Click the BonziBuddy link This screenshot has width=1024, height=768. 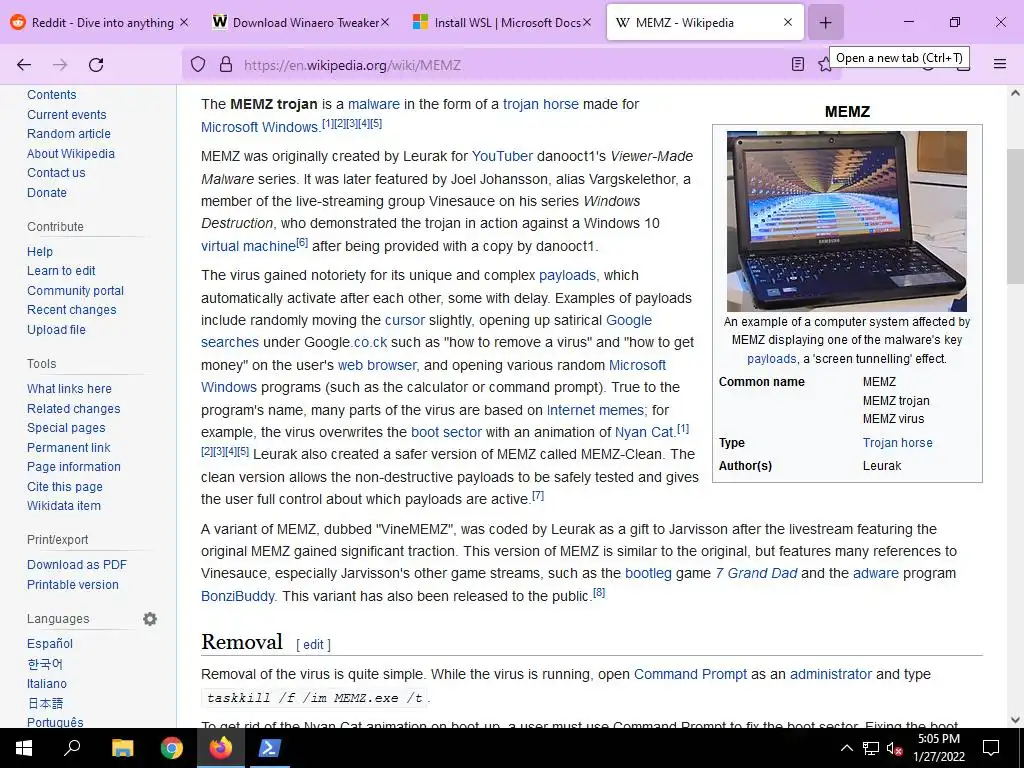pos(238,596)
